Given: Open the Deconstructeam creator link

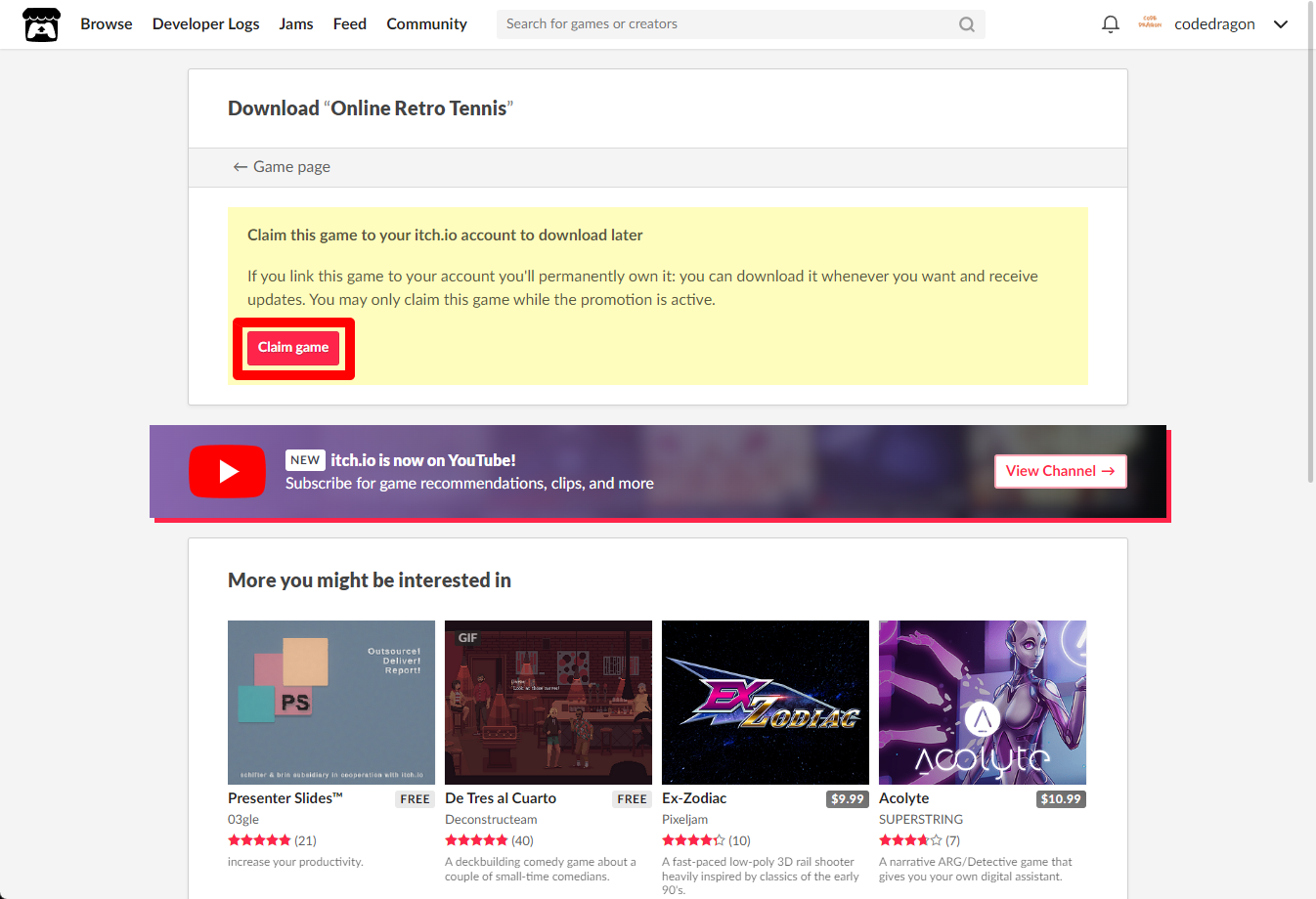Looking at the screenshot, I should tap(491, 820).
